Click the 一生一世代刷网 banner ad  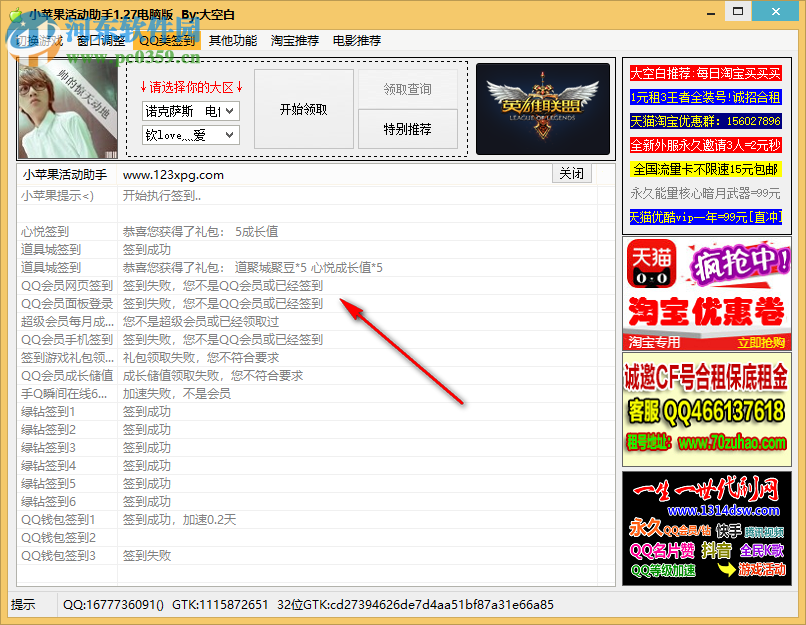pos(706,528)
